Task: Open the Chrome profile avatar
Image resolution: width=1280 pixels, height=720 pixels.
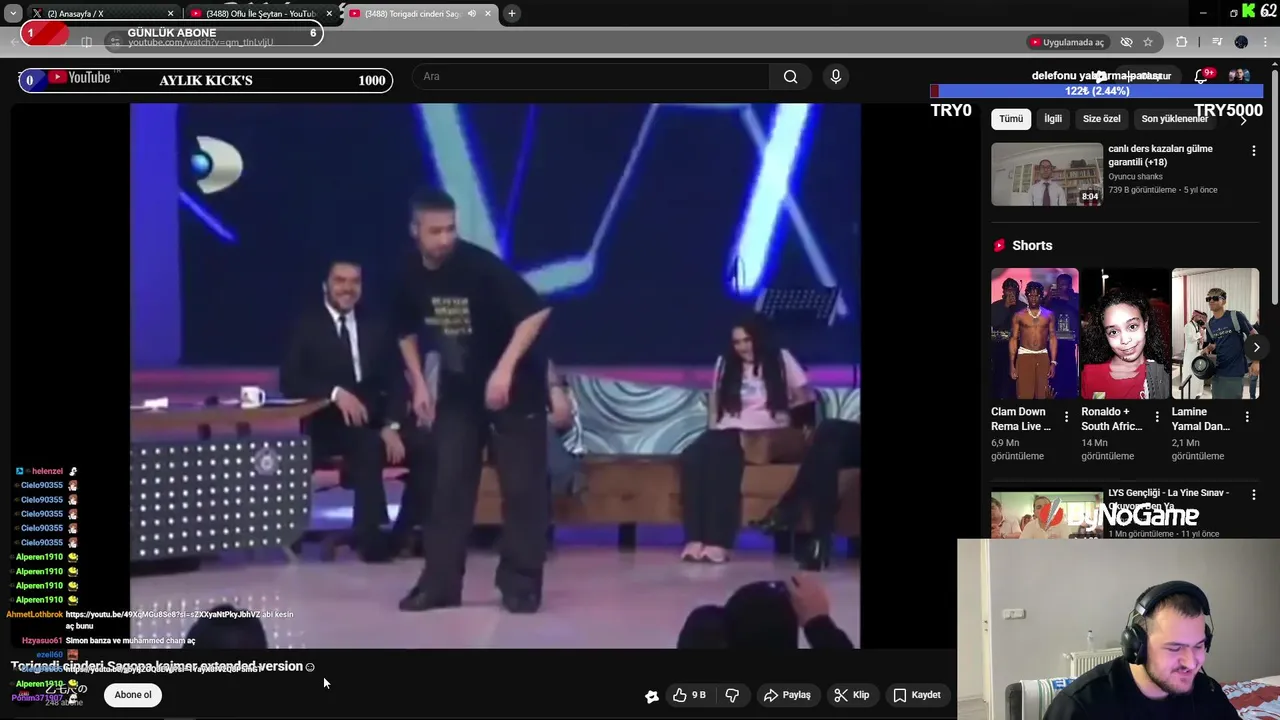Action: [1241, 42]
